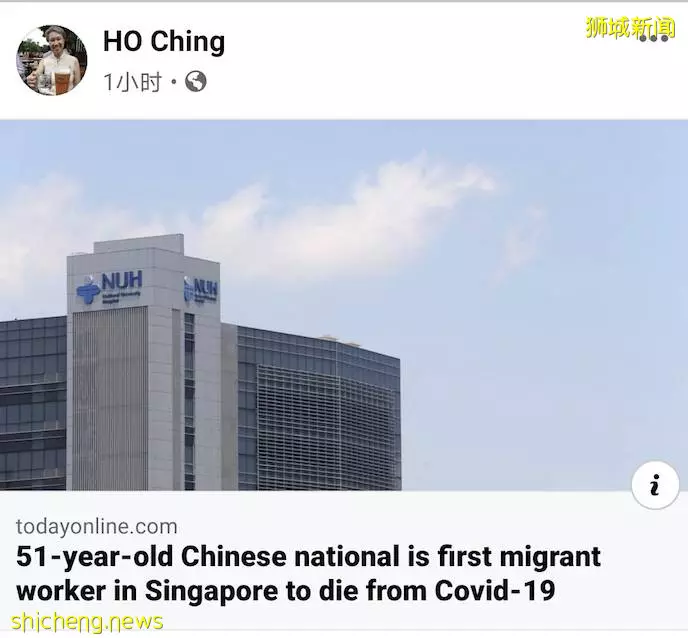Open the three-dot post options menu
The height and width of the screenshot is (638, 688).
(654, 39)
